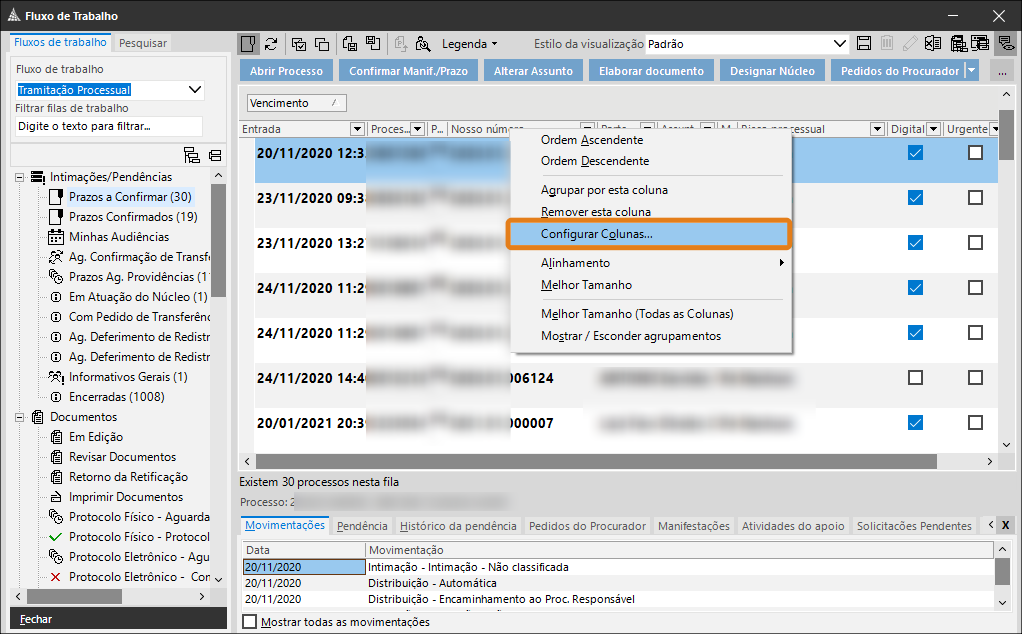
Task: Collapse the Intimações/Pendências tree node
Action: pos(19,177)
